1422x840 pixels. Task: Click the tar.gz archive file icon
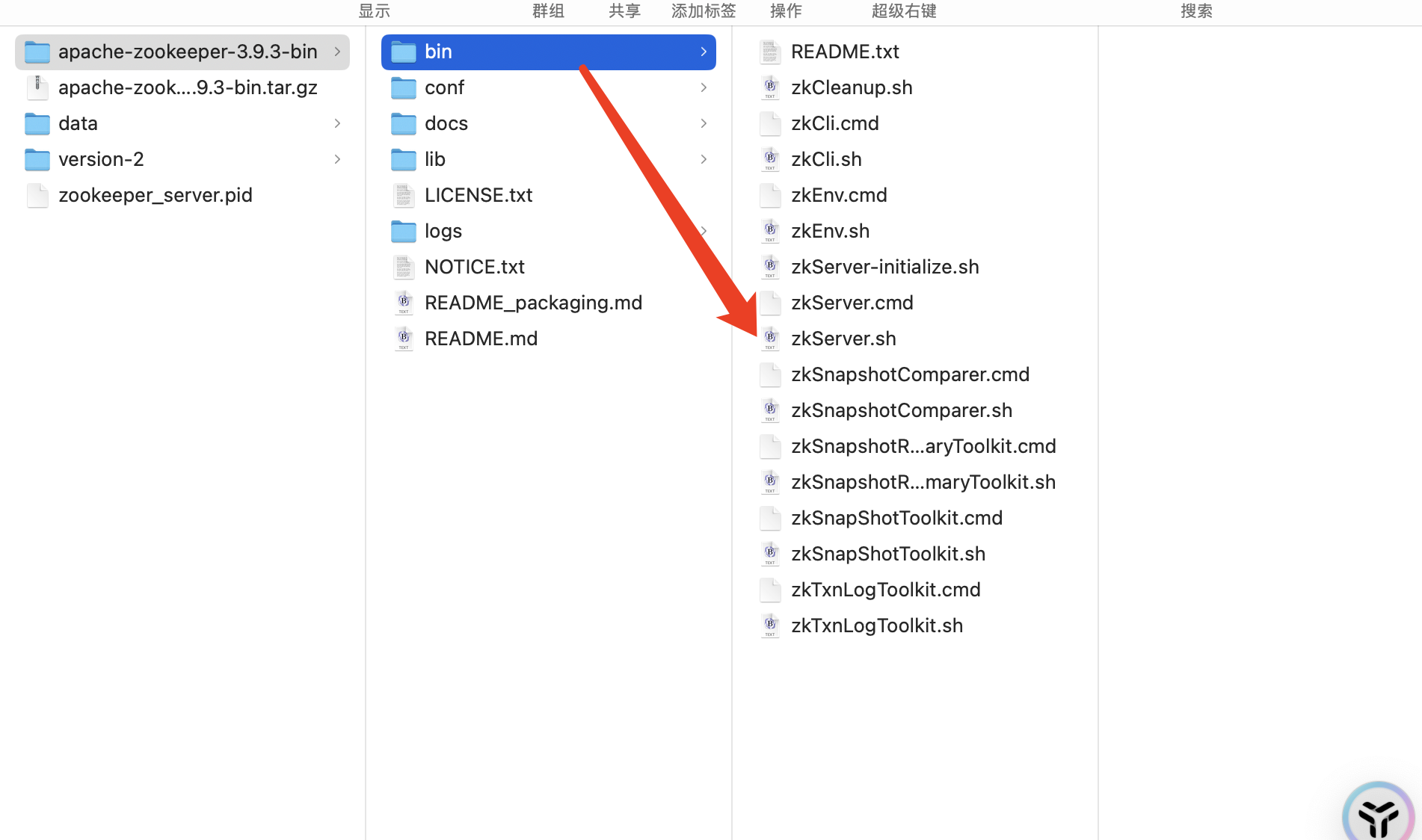pyautogui.click(x=37, y=88)
